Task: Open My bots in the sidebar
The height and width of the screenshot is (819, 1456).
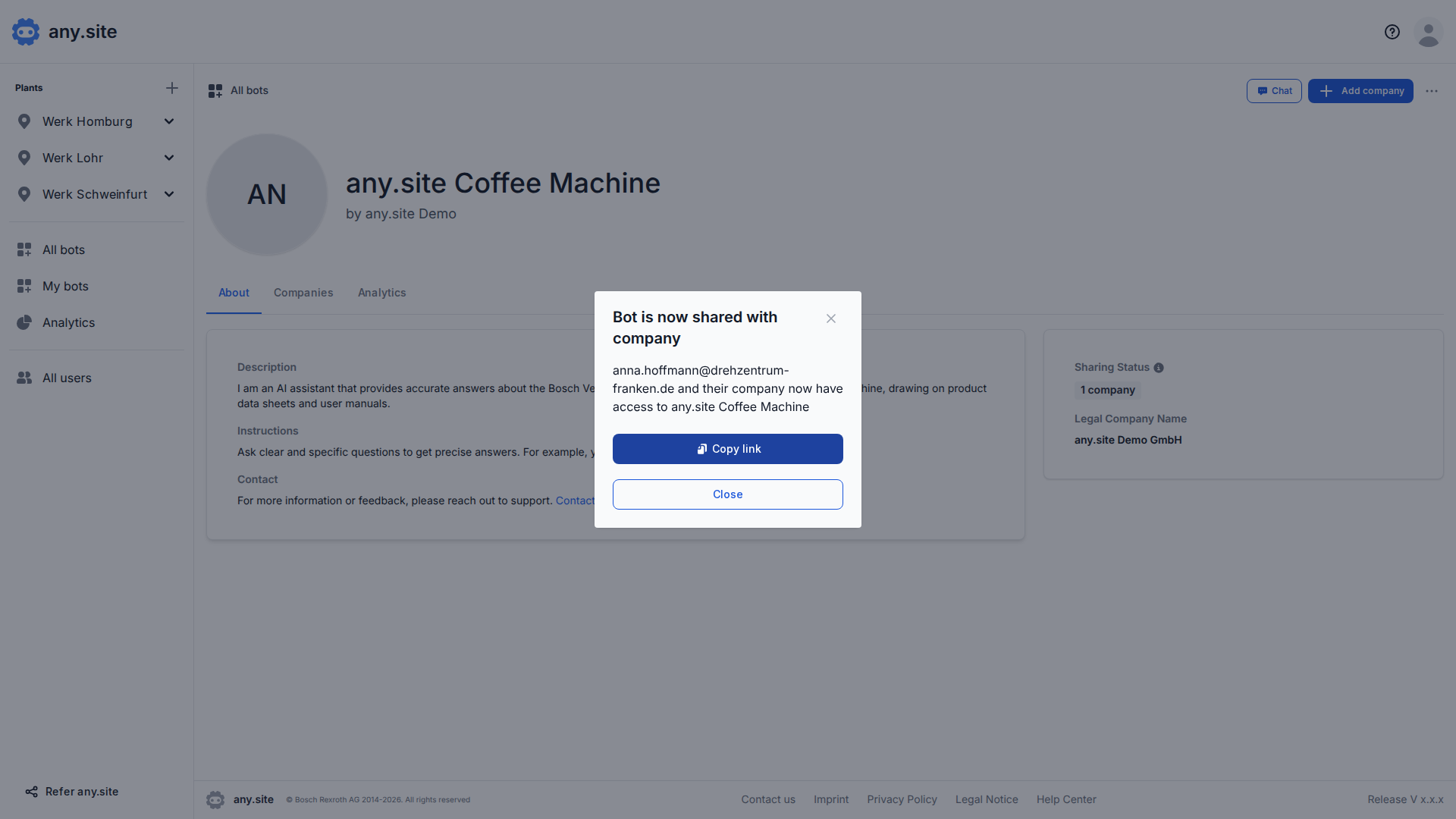Action: [97, 286]
